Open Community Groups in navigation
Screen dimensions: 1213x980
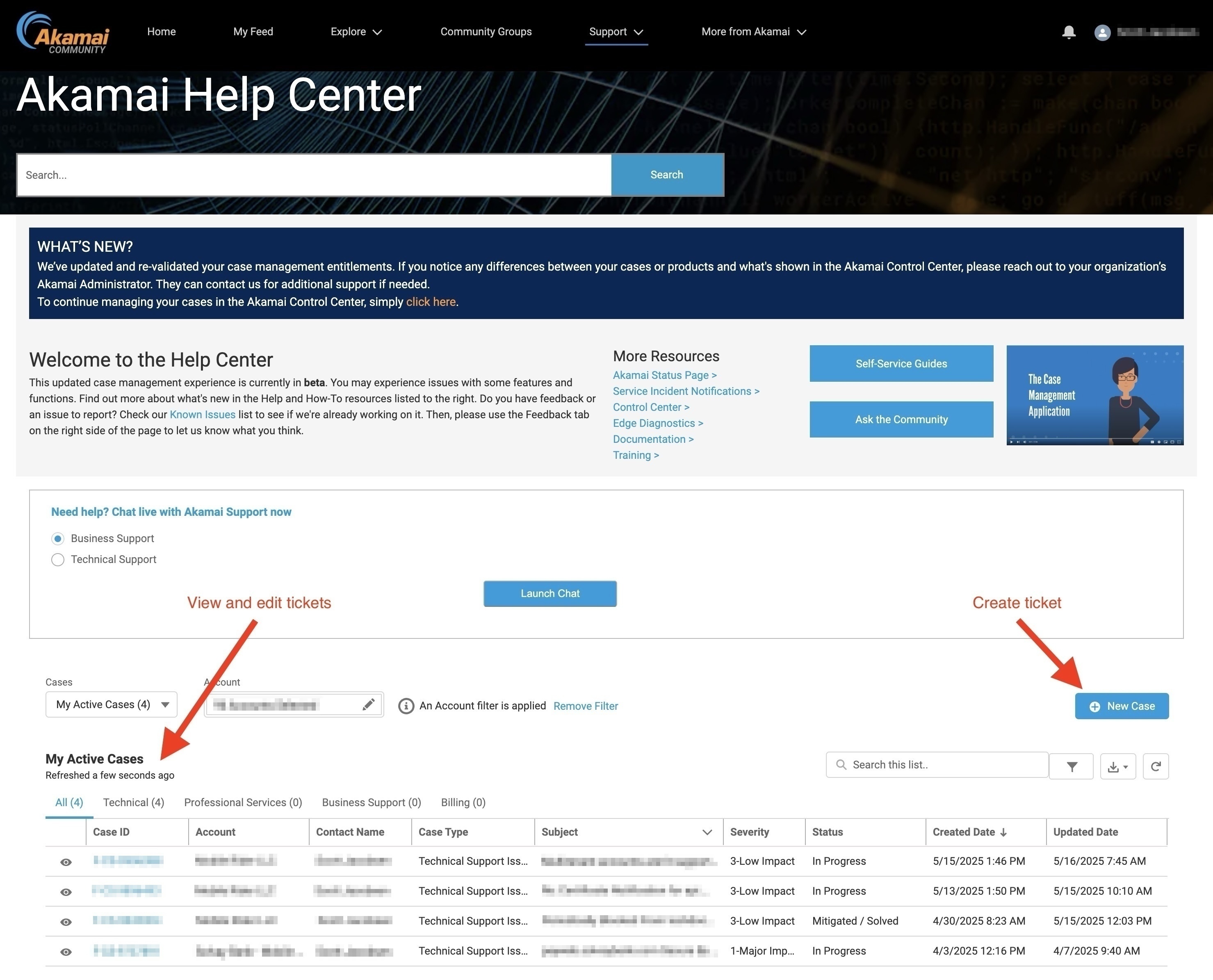486,32
